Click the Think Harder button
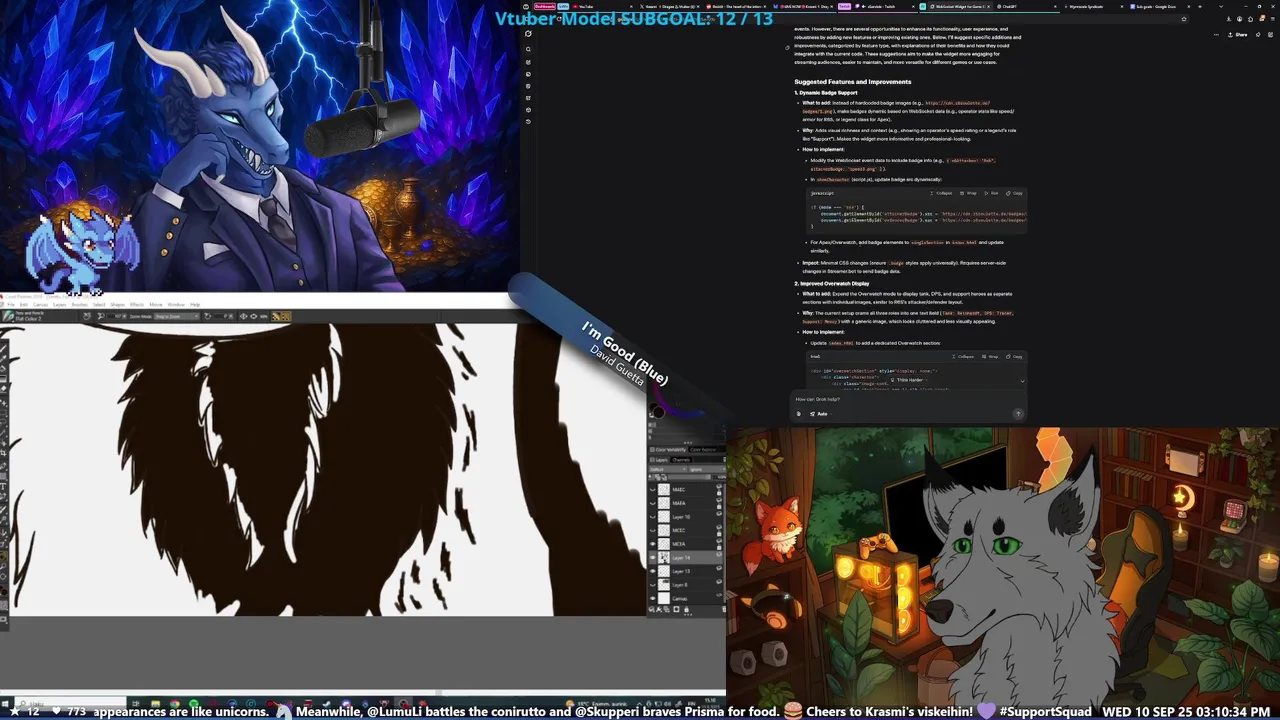 click(x=908, y=380)
